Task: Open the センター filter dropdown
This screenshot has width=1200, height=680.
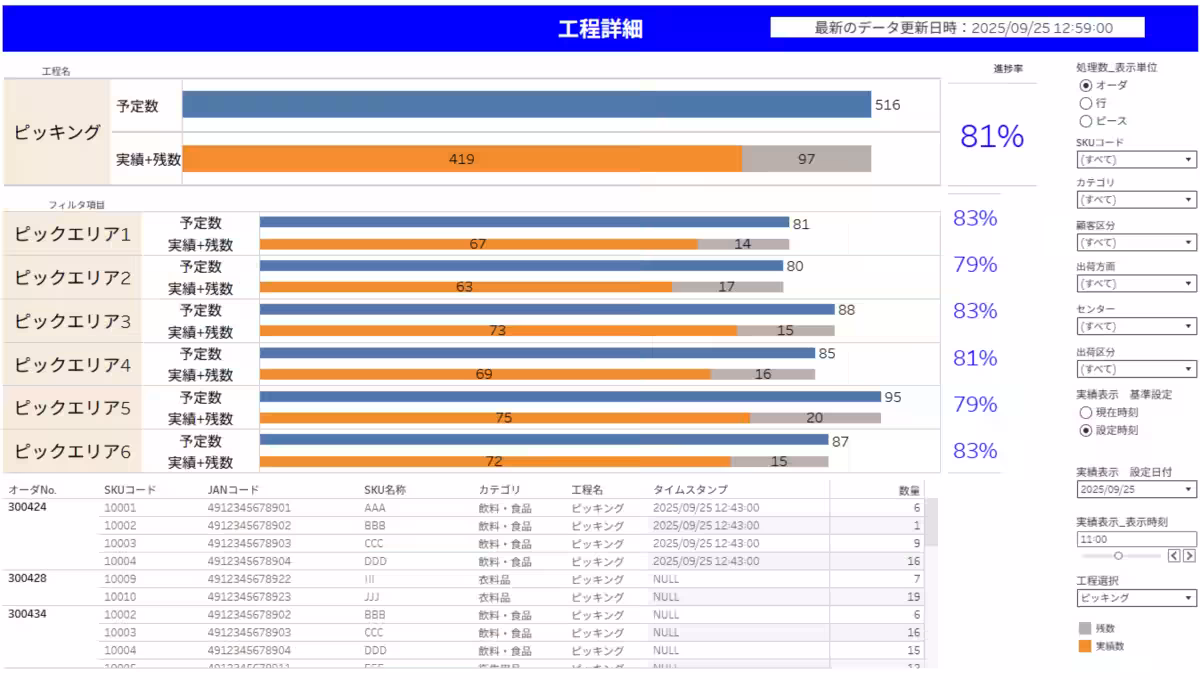Action: point(1136,326)
